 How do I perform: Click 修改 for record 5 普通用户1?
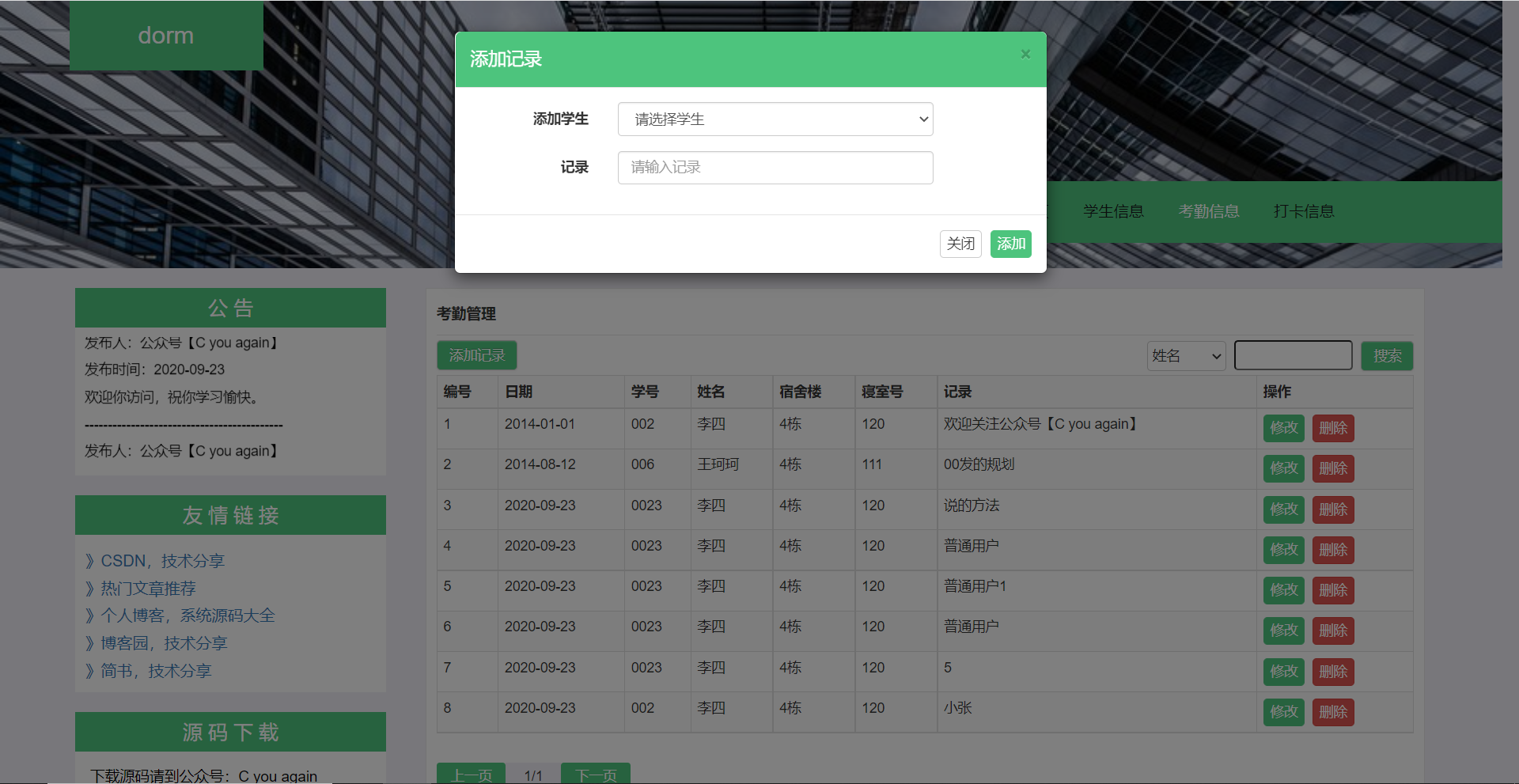[1284, 590]
